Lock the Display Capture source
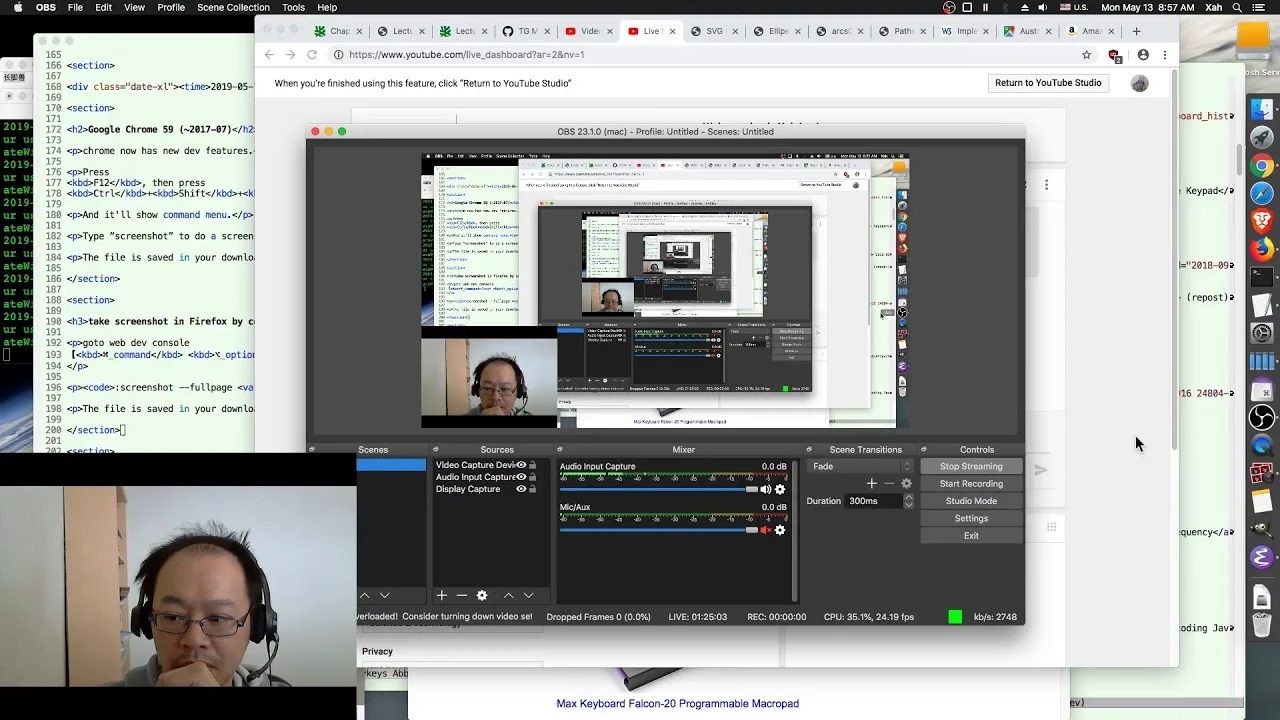 [532, 489]
